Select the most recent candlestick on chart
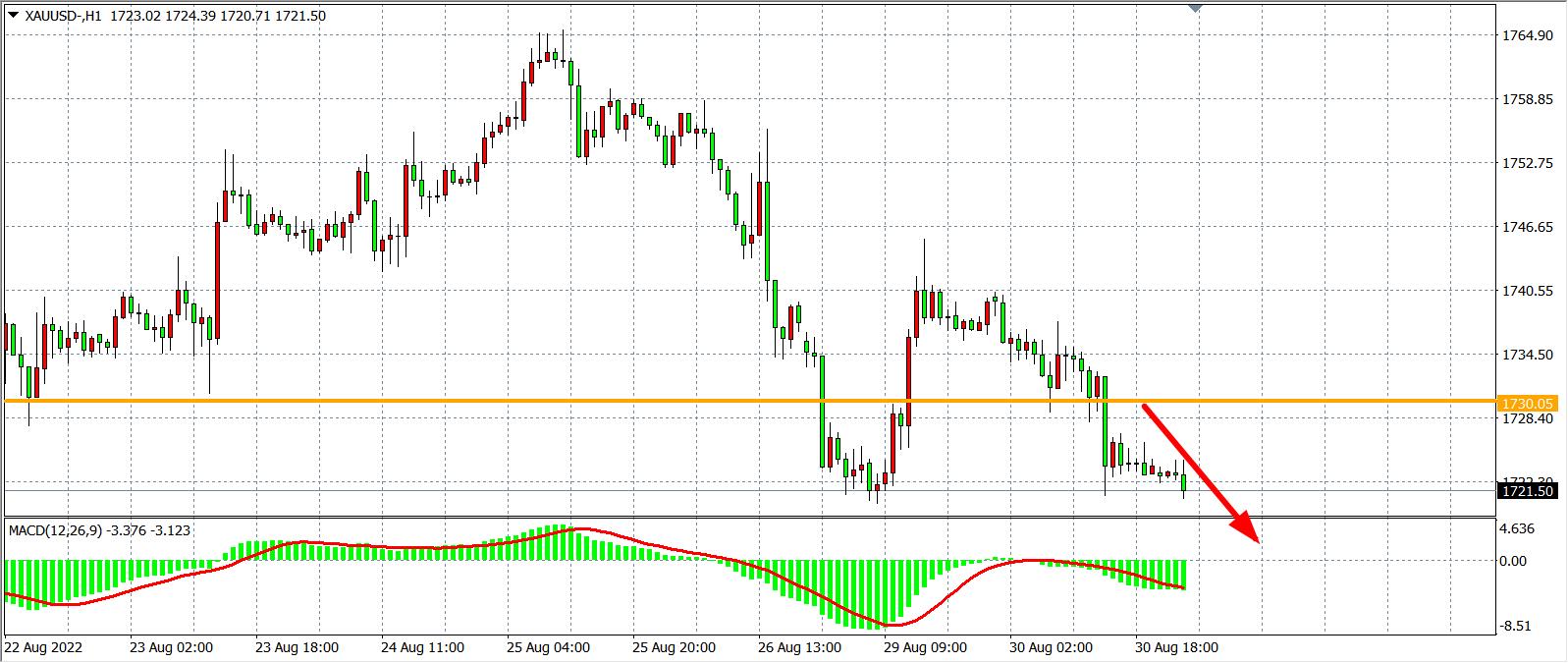The height and width of the screenshot is (663, 1568). pos(1185,482)
